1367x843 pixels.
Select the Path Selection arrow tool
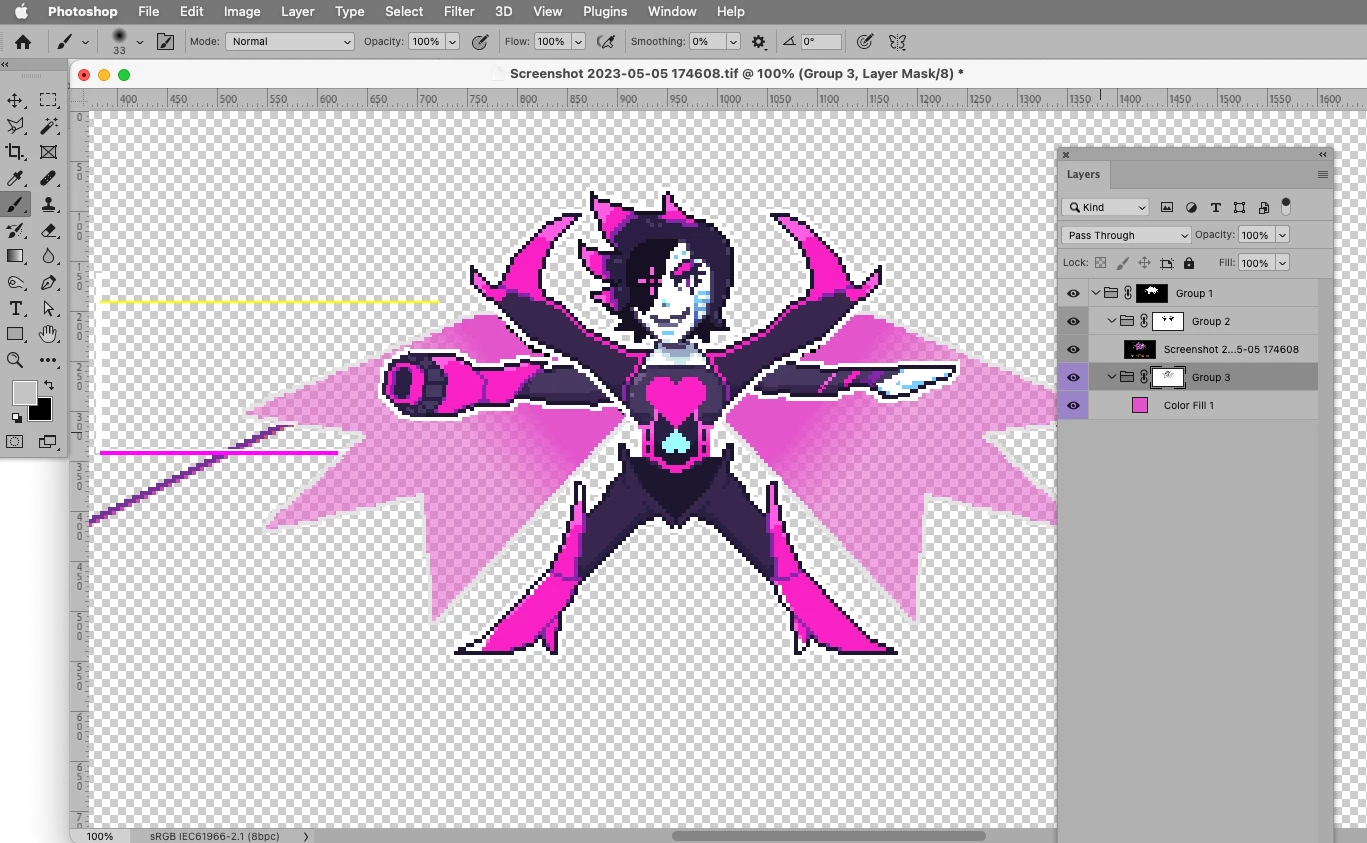[48, 308]
